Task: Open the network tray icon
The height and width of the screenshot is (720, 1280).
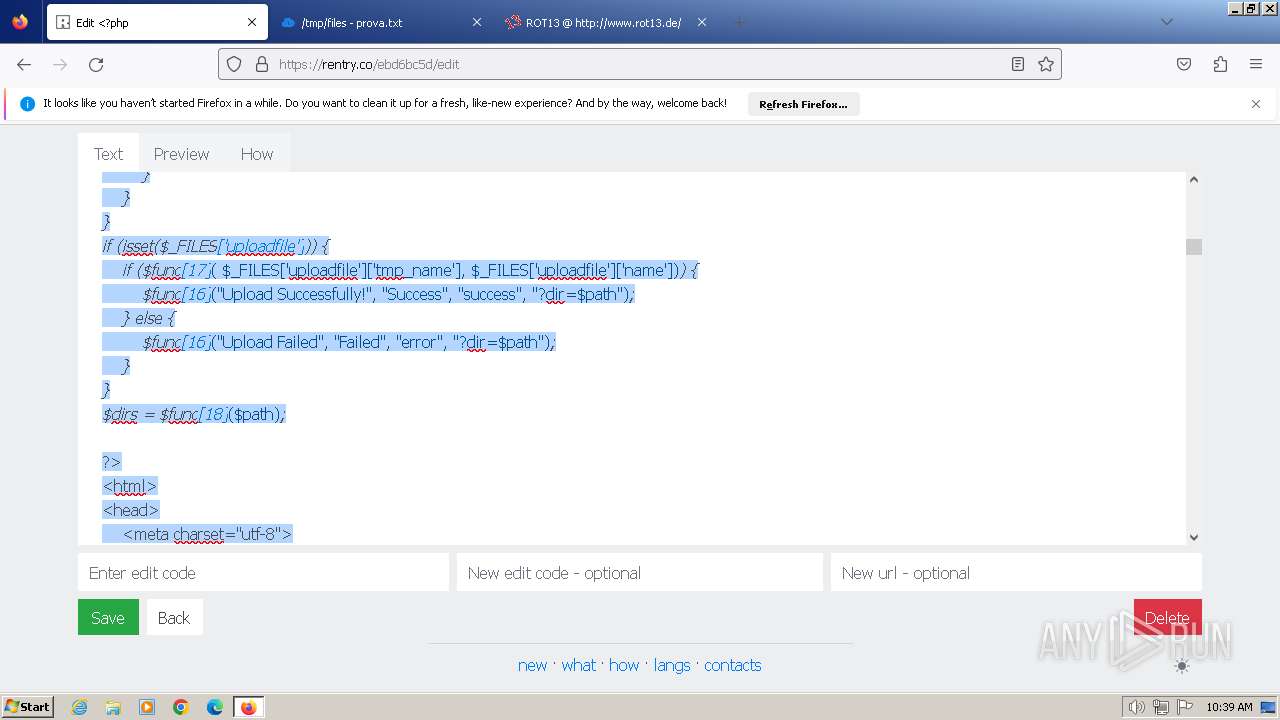Action: 1160,707
